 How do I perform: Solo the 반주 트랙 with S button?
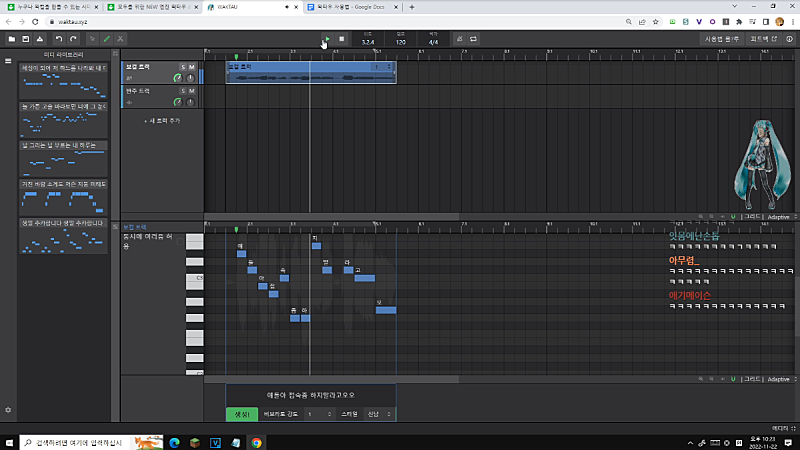(x=182, y=91)
